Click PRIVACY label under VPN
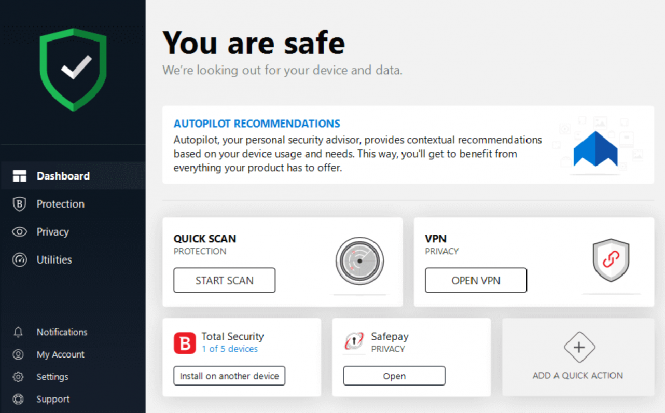665x413 pixels. [x=442, y=251]
